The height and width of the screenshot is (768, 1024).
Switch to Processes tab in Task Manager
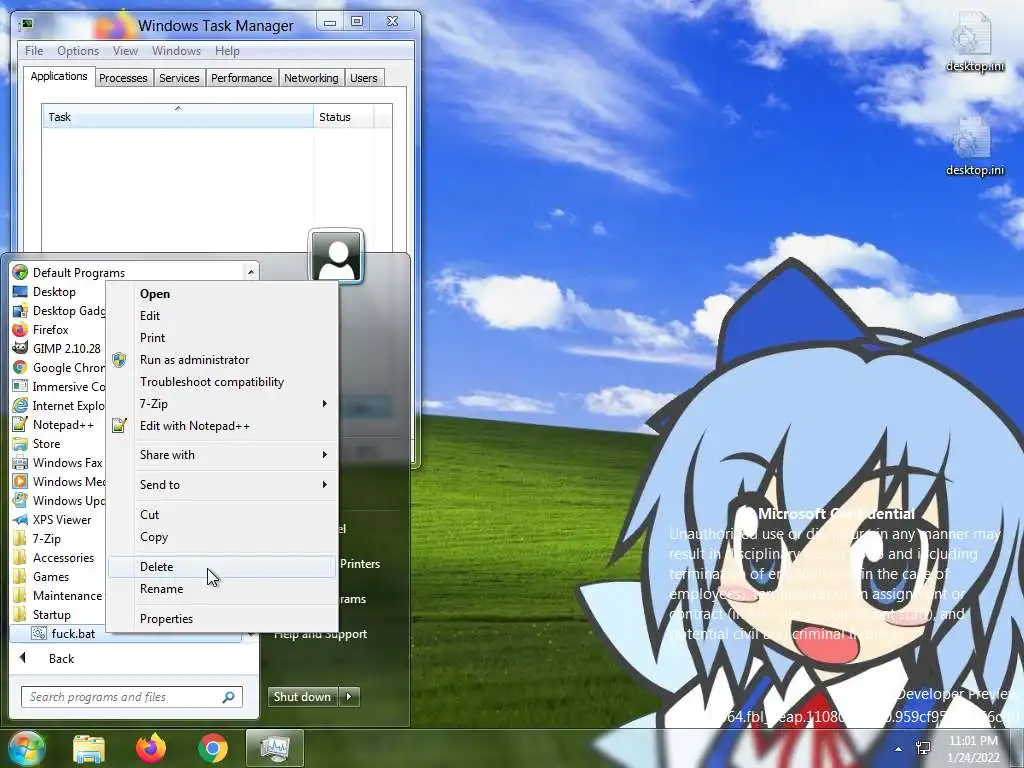123,78
